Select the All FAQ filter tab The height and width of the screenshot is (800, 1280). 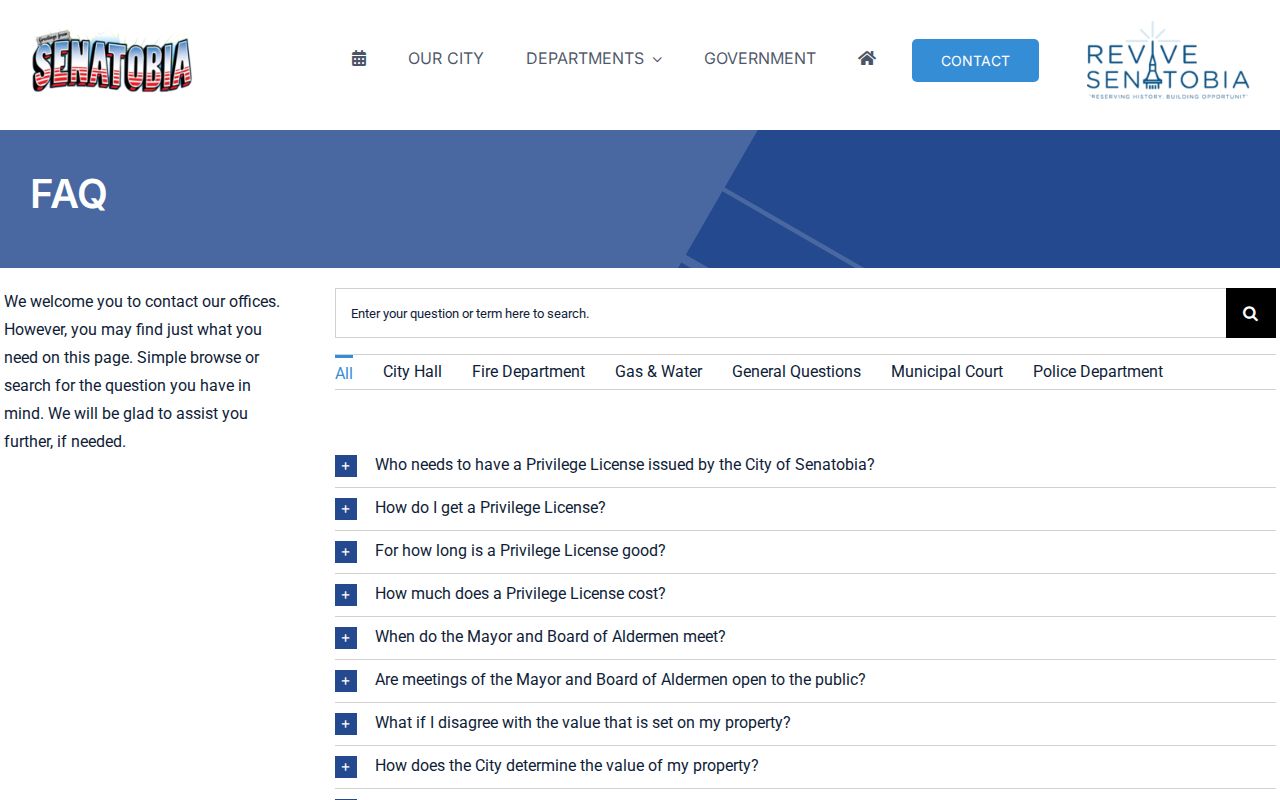click(x=344, y=372)
